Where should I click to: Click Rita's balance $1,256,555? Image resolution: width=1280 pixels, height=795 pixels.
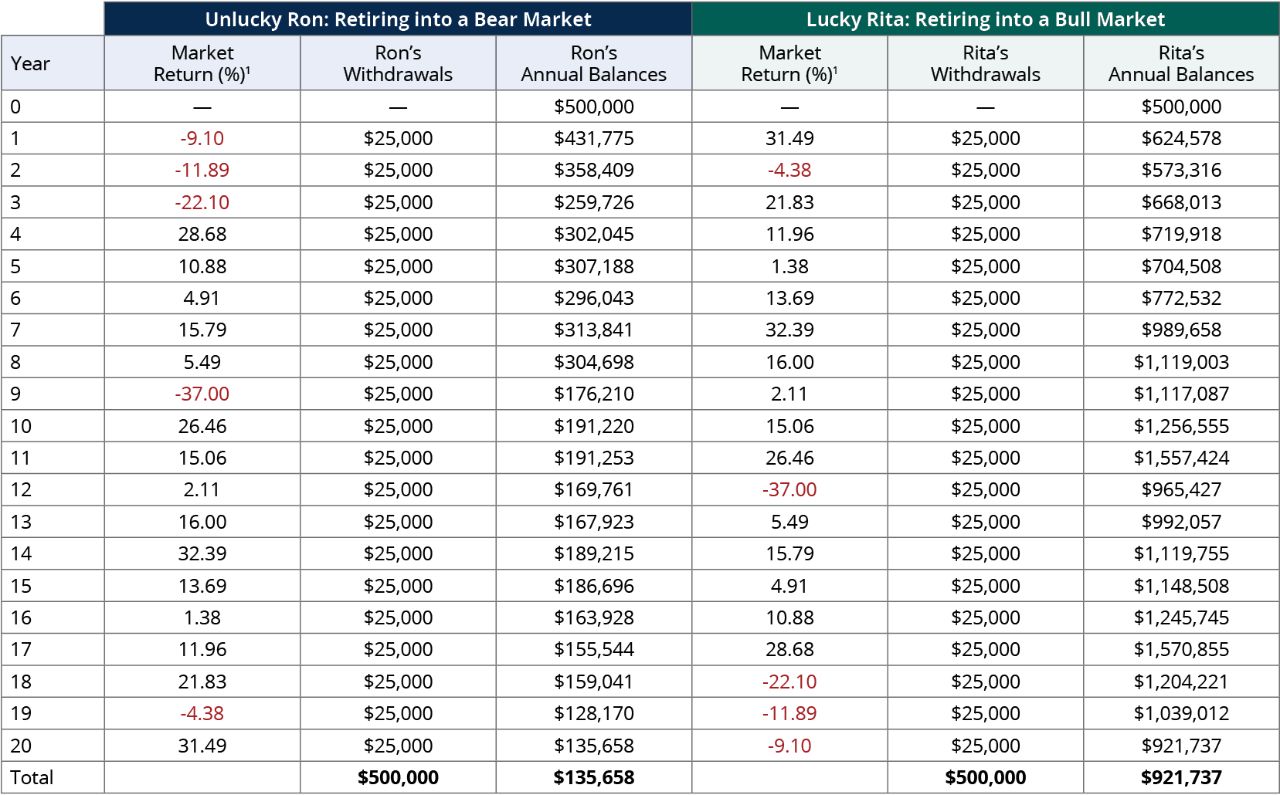click(1181, 426)
